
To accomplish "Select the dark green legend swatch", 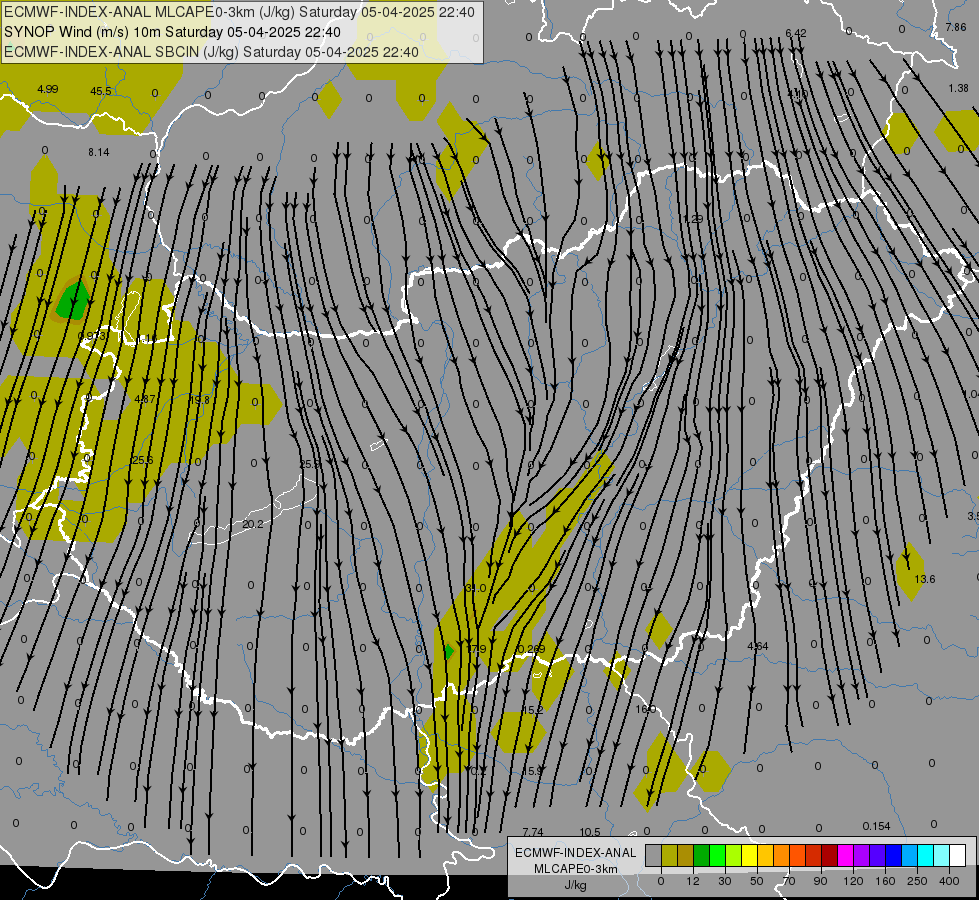I will click(701, 855).
